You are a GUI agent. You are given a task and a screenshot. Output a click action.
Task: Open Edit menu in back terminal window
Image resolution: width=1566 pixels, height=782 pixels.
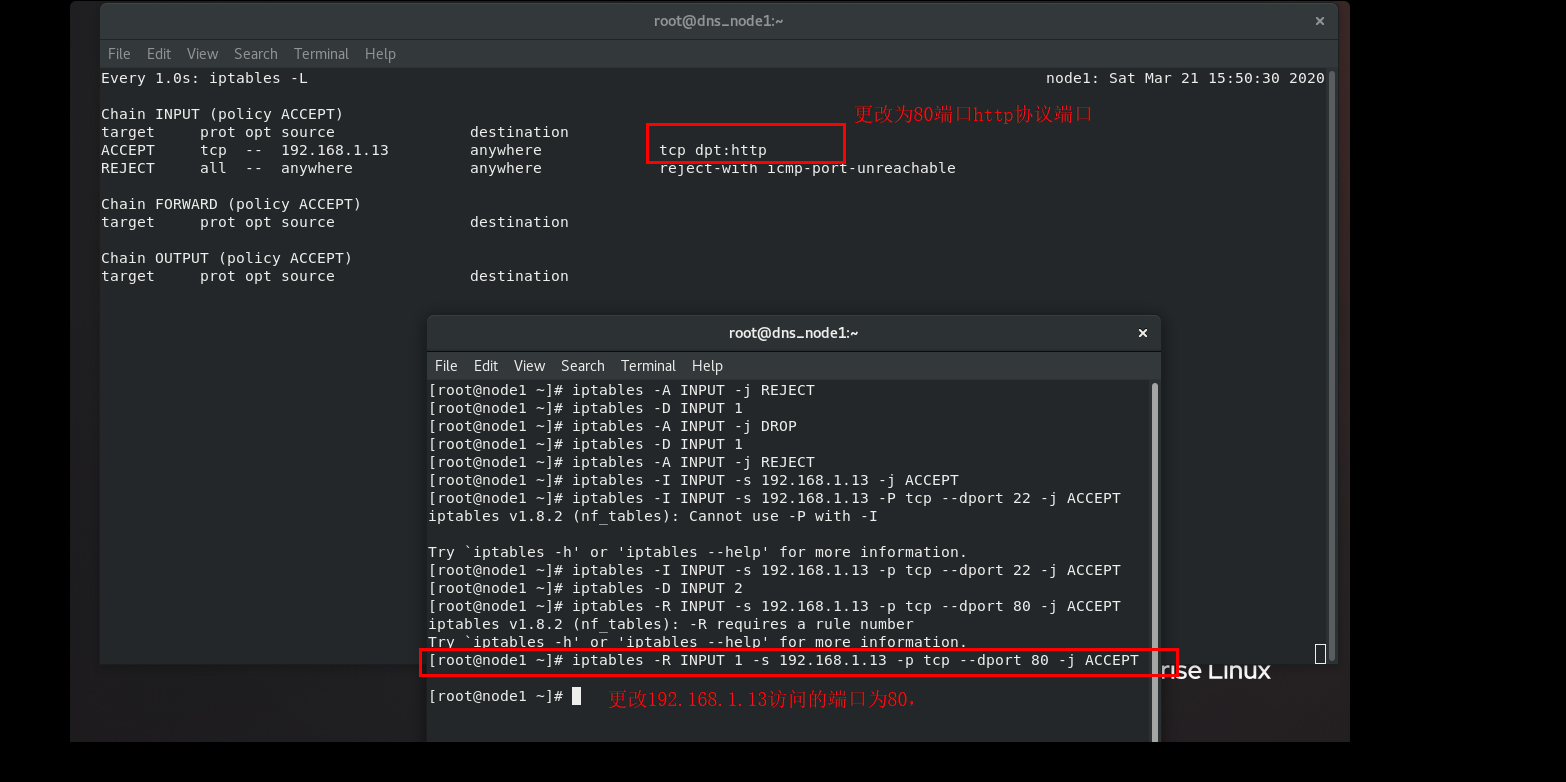(158, 54)
